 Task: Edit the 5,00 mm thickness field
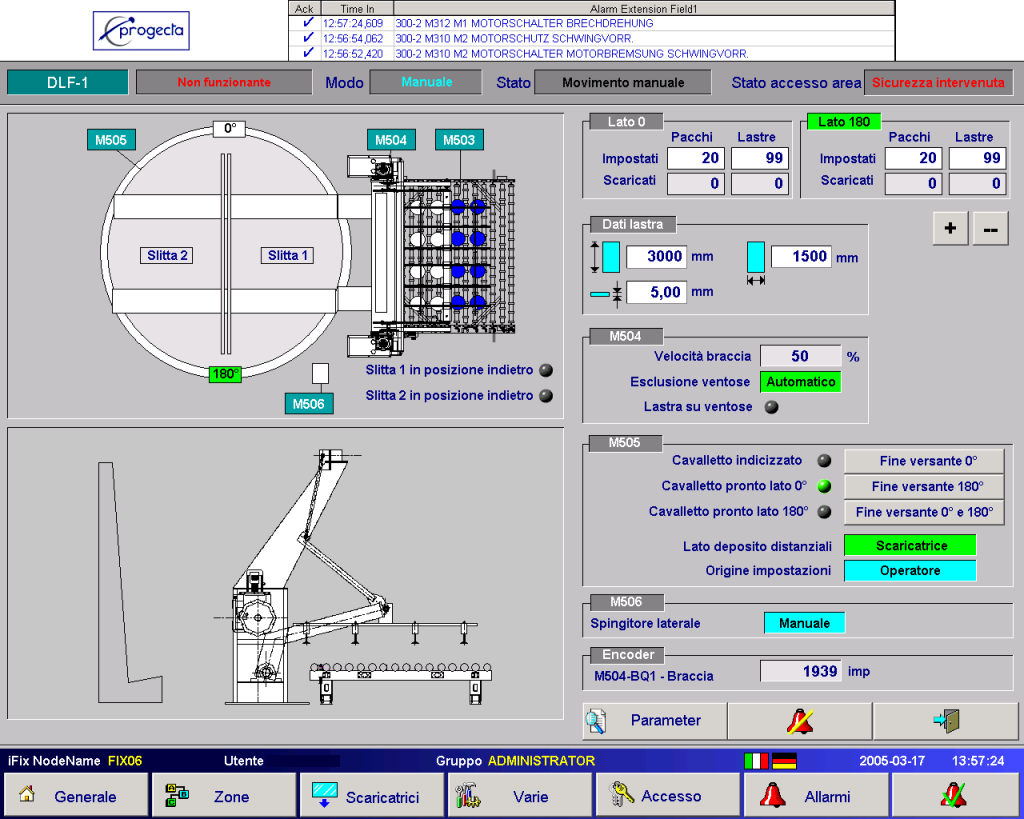(656, 292)
